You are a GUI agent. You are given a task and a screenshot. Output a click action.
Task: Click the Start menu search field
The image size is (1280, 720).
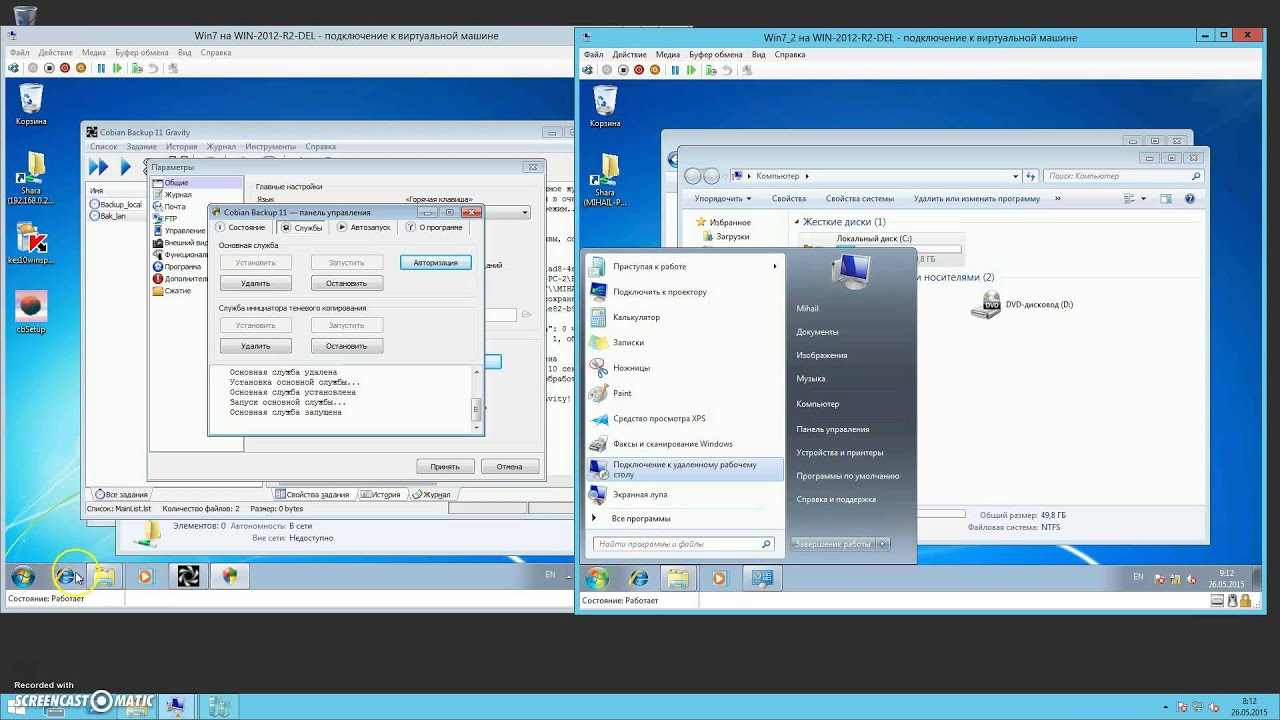[683, 544]
